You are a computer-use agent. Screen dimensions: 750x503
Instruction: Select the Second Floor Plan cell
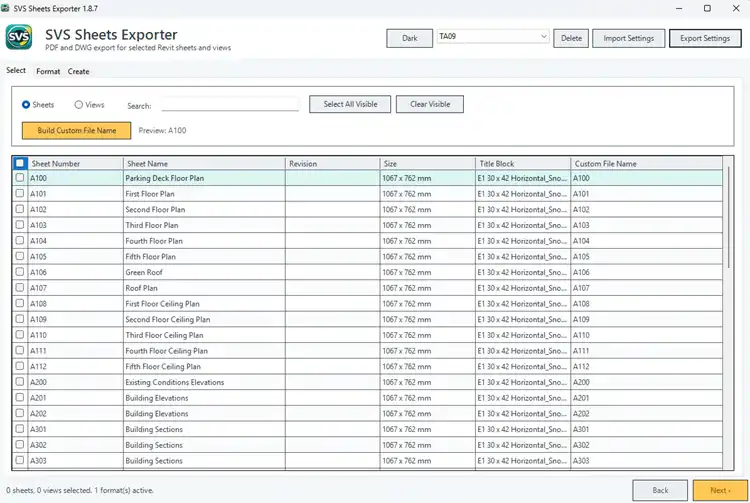click(204, 209)
